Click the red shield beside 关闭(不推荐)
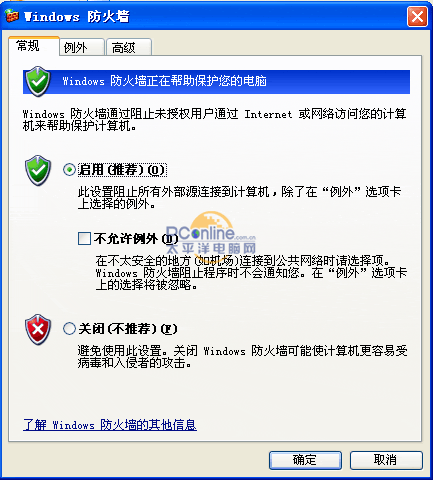 click(x=38, y=329)
